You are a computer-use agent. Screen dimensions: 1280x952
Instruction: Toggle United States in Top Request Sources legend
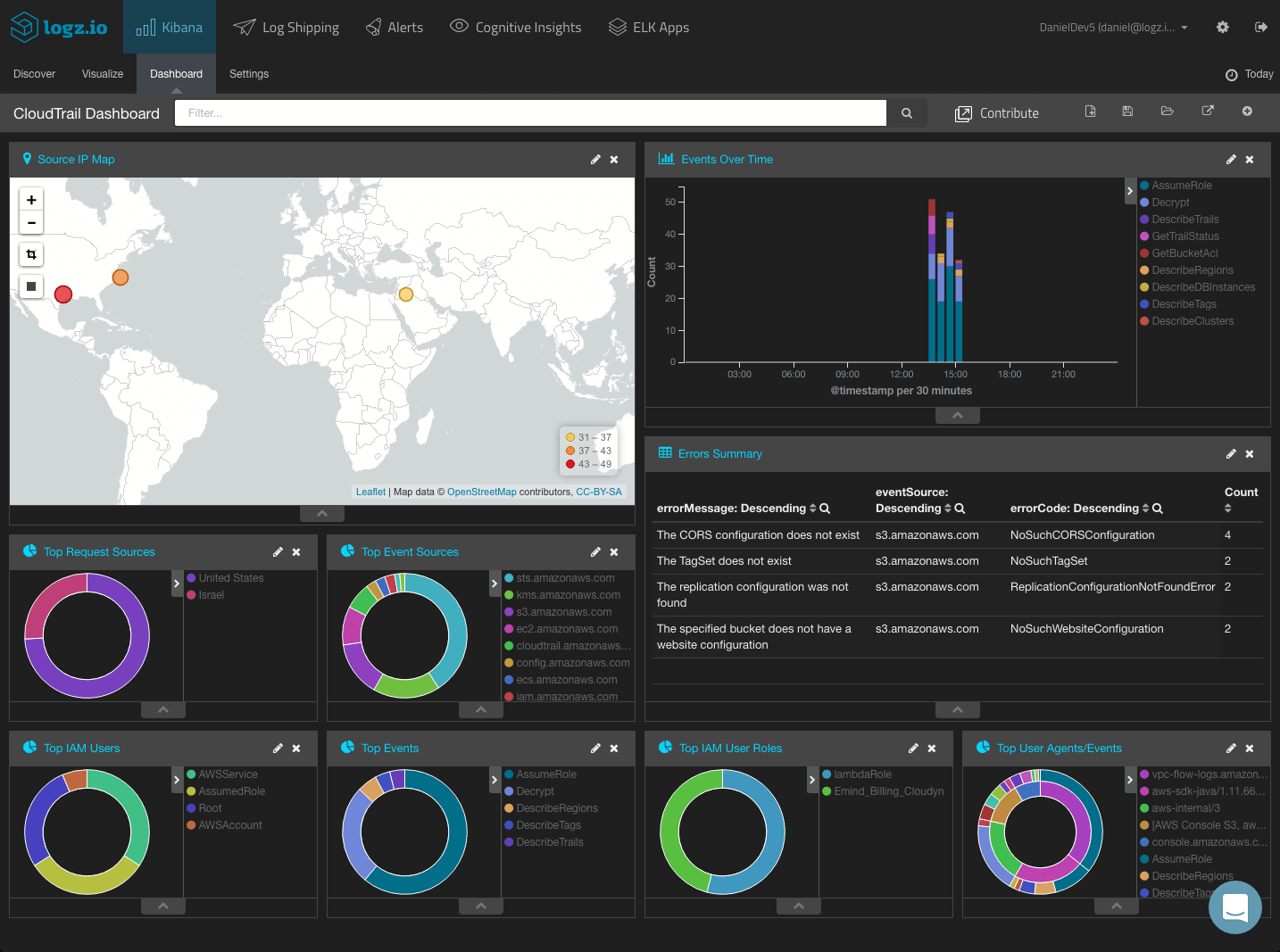[x=230, y=578]
